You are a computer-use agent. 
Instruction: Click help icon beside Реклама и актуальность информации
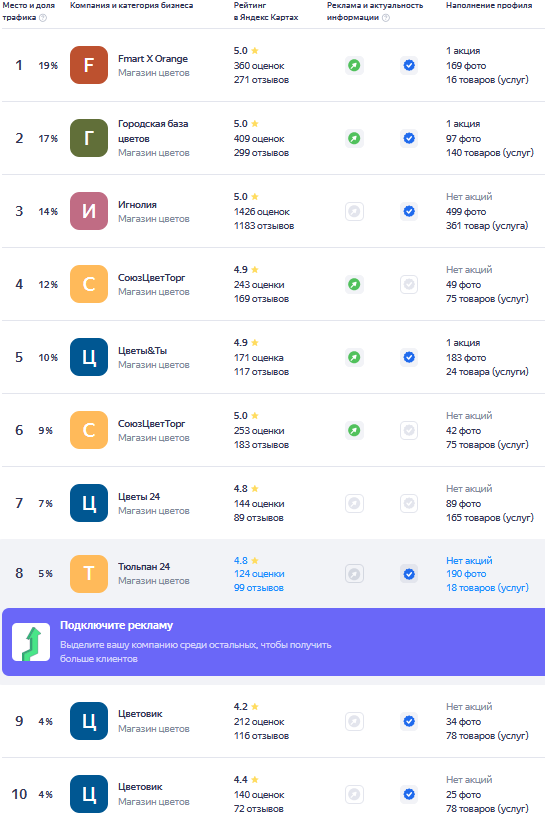(x=386, y=17)
